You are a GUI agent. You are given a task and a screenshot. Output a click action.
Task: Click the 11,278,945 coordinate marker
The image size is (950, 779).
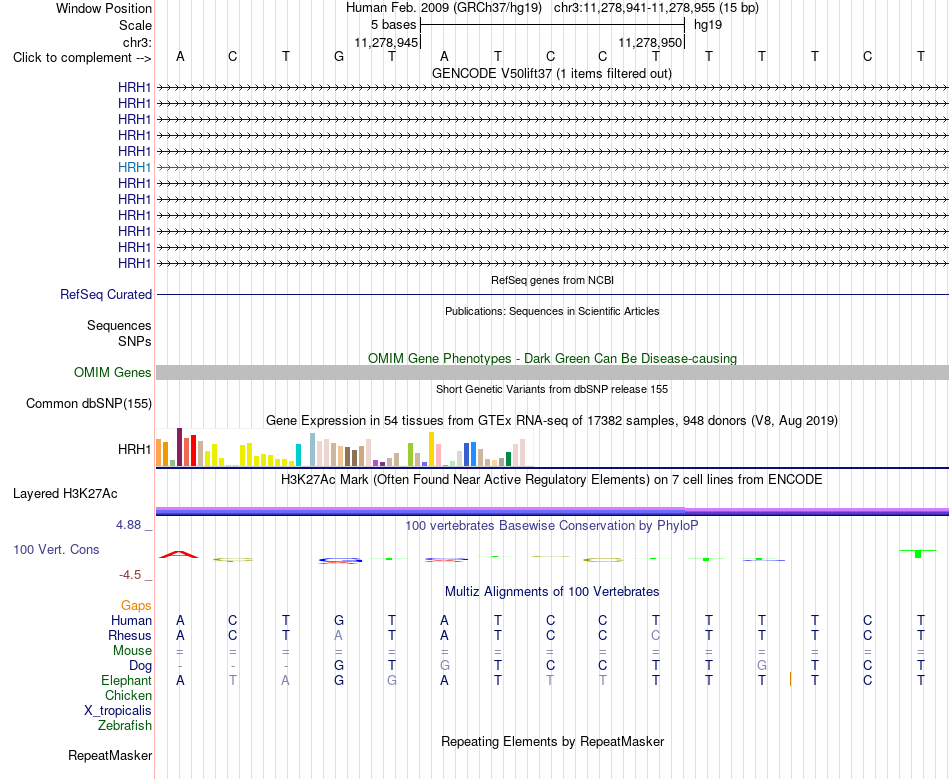click(x=387, y=43)
